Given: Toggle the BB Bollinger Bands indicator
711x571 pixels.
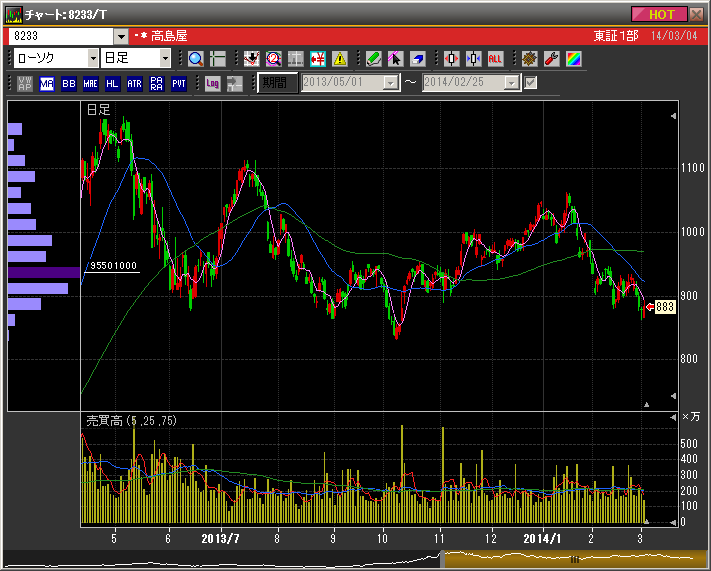Looking at the screenshot, I should (x=69, y=83).
